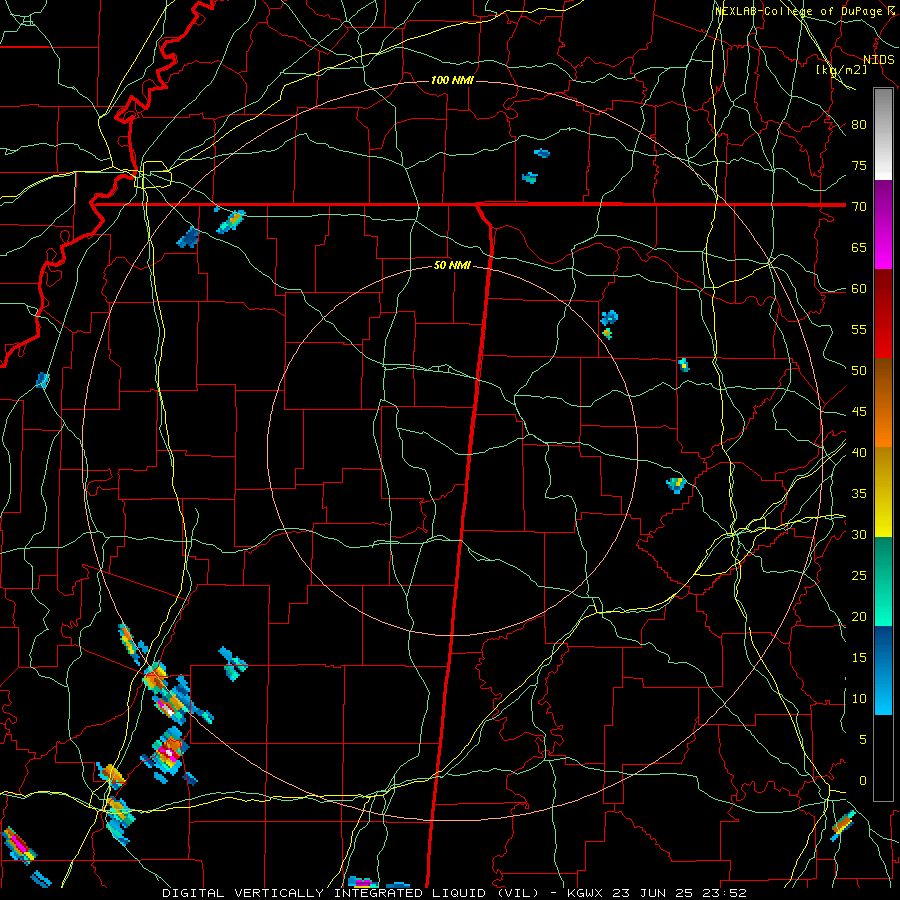Select the 0 value on the scale
This screenshot has height=900, width=900.
pos(863,781)
